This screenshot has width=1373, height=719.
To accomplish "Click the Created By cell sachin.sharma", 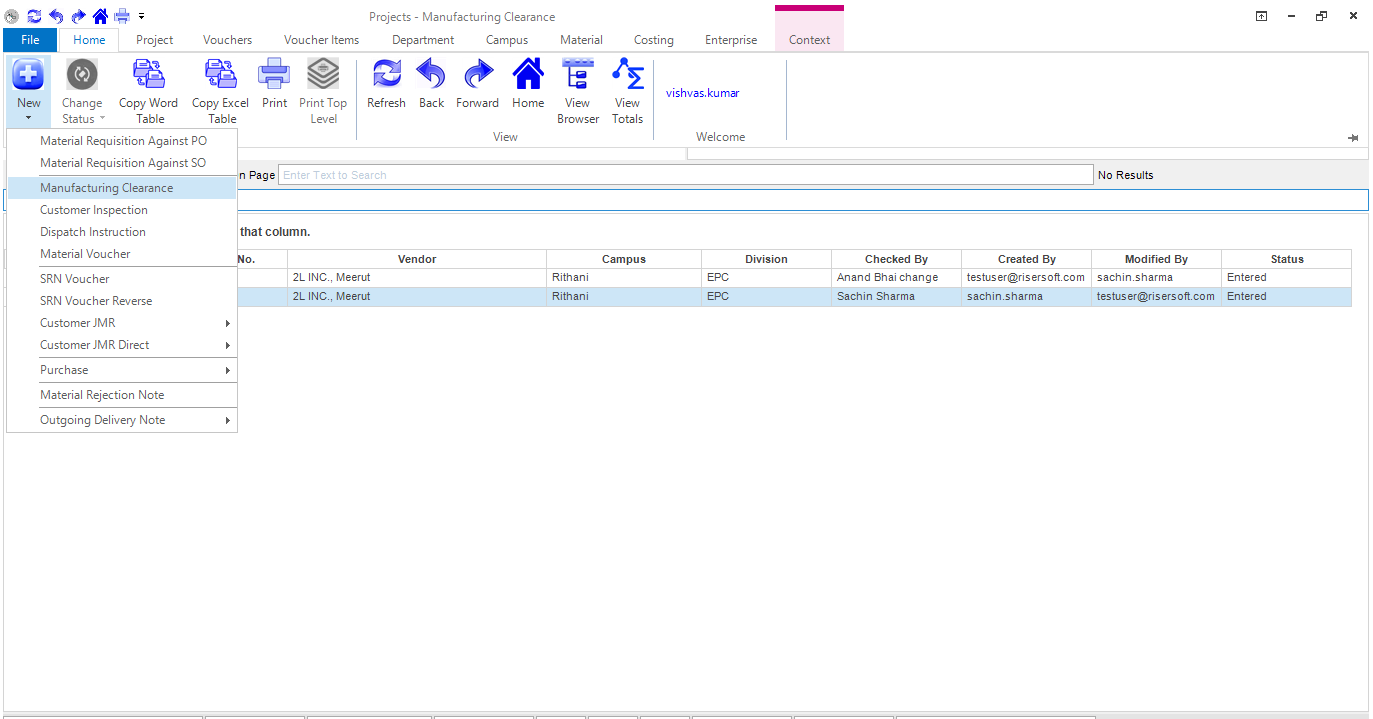I will pyautogui.click(x=1027, y=297).
